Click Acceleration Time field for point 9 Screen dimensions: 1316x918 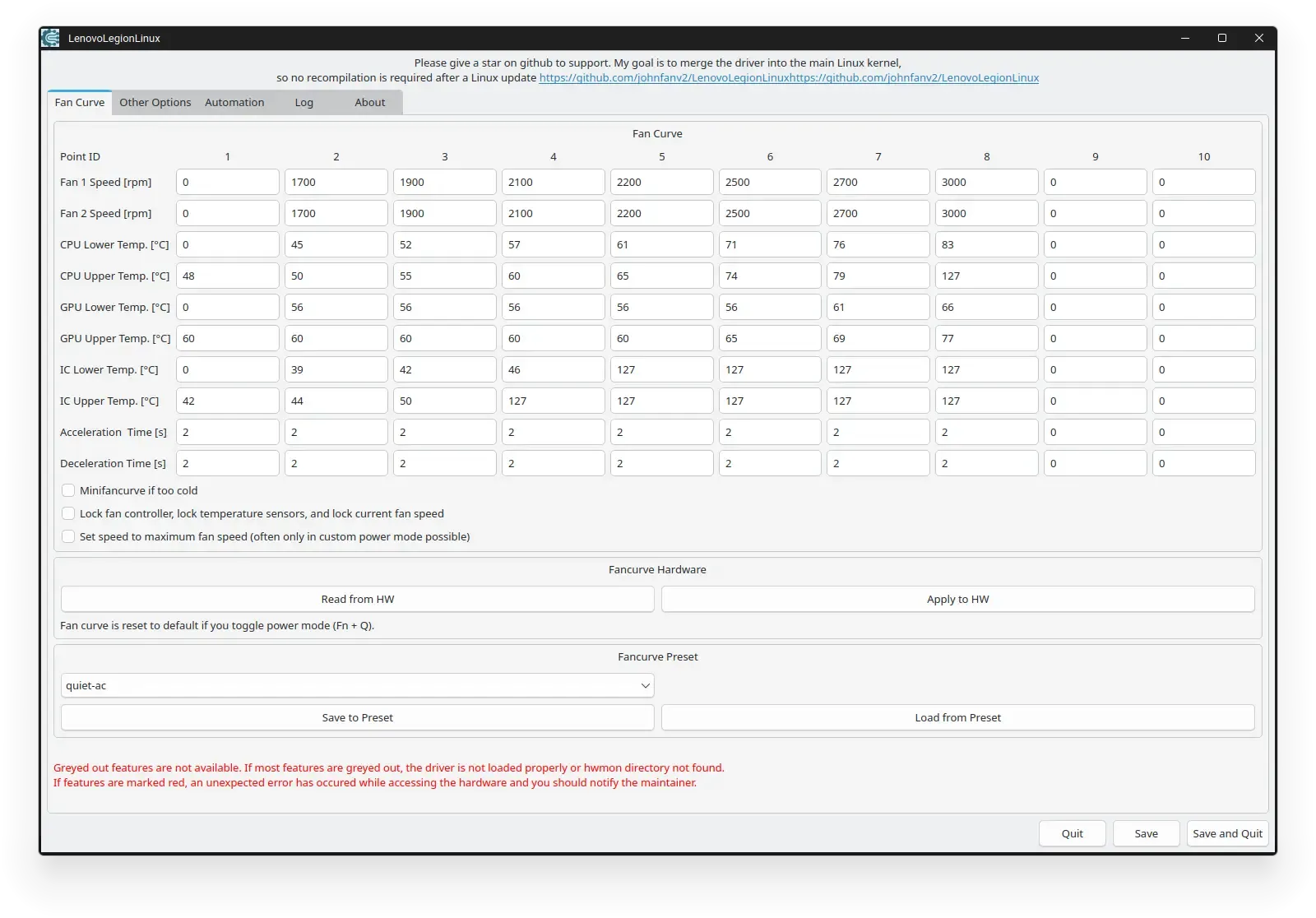click(x=1096, y=432)
